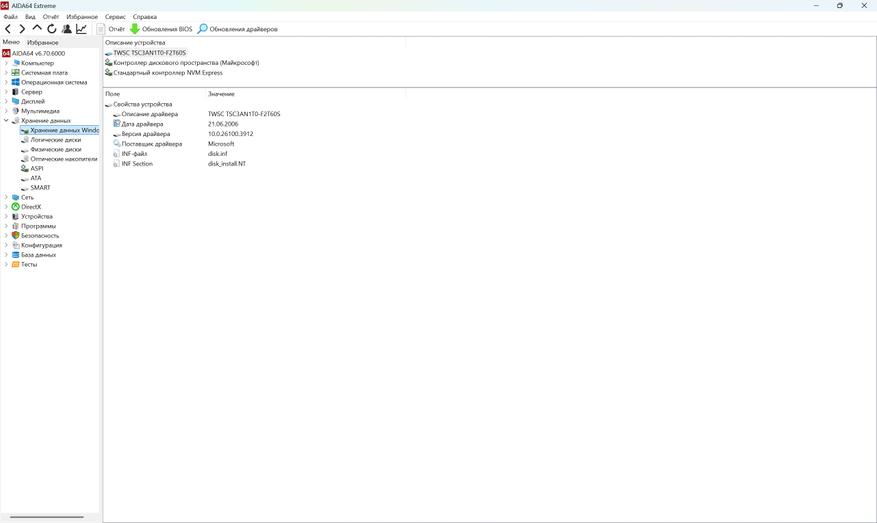877x523 pixels.
Task: Expand the DirectX tree node
Action: coord(6,206)
